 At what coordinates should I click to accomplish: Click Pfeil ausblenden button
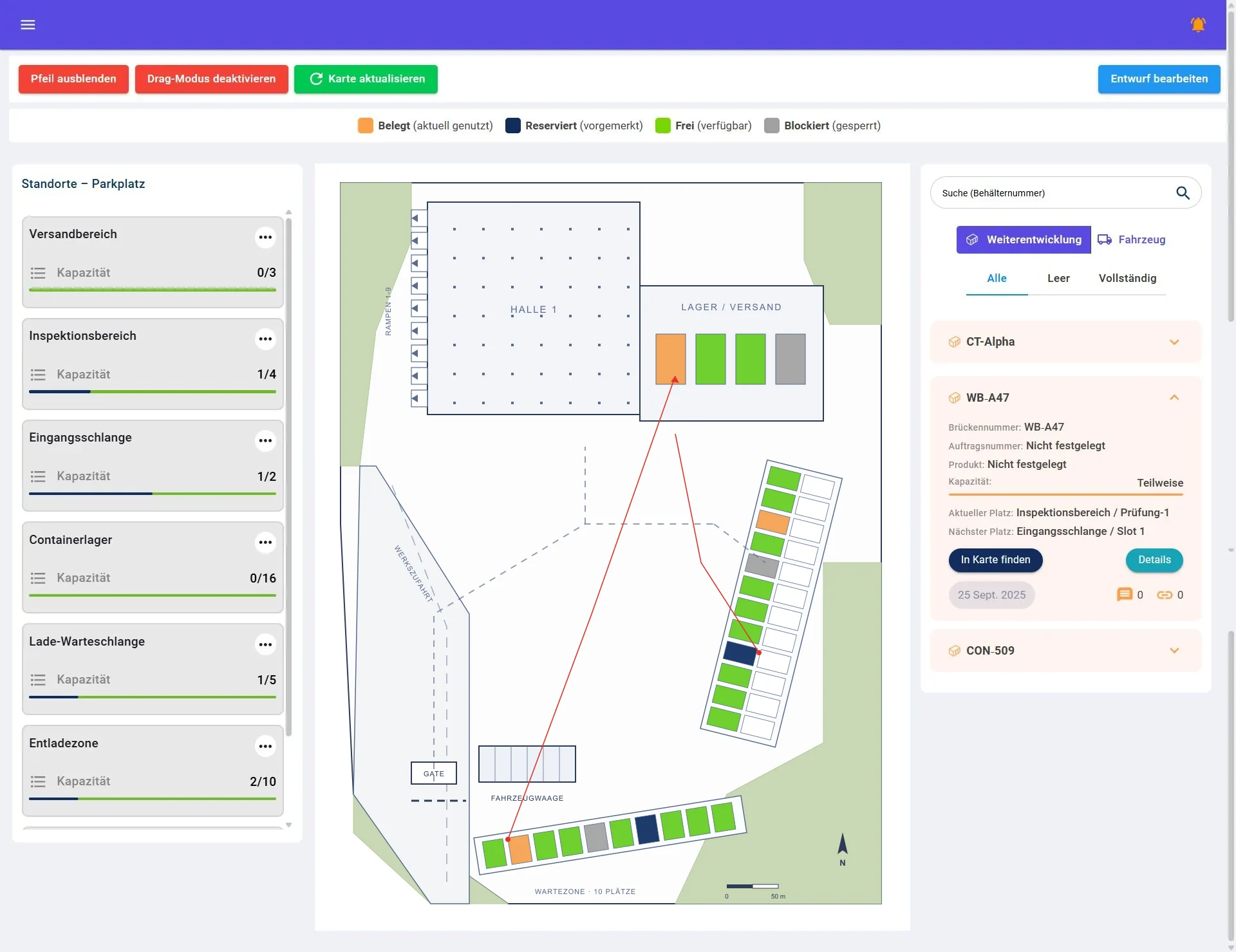click(73, 79)
